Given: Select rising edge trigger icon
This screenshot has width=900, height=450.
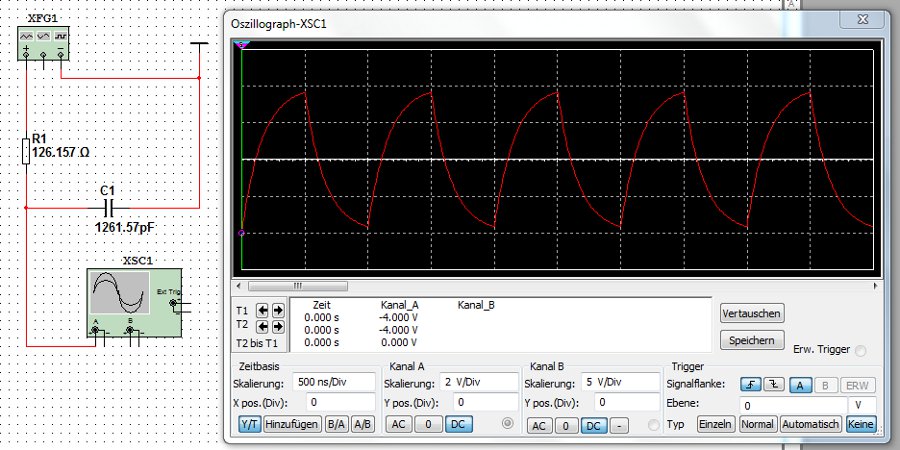Looking at the screenshot, I should coord(750,384).
